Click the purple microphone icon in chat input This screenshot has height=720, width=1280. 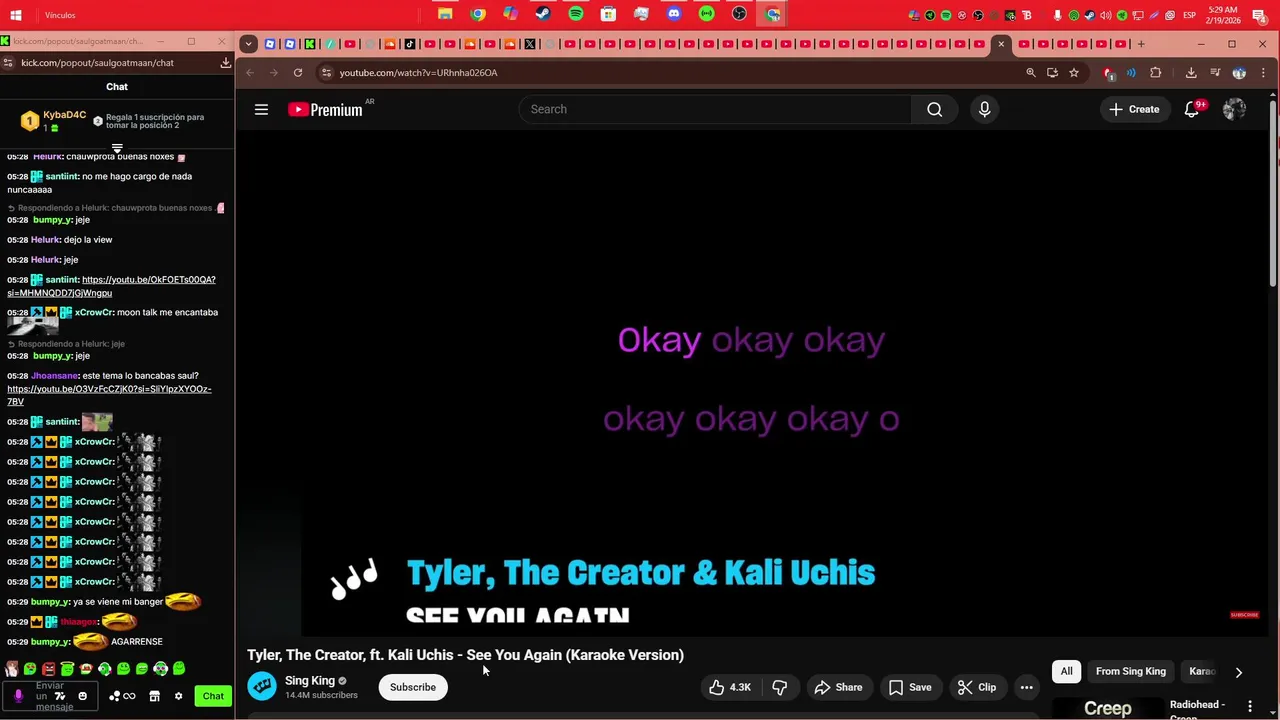(18, 696)
